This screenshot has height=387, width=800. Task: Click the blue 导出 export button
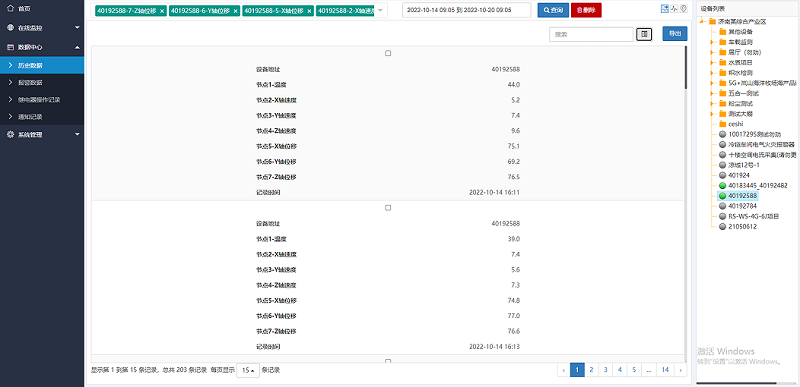(674, 34)
